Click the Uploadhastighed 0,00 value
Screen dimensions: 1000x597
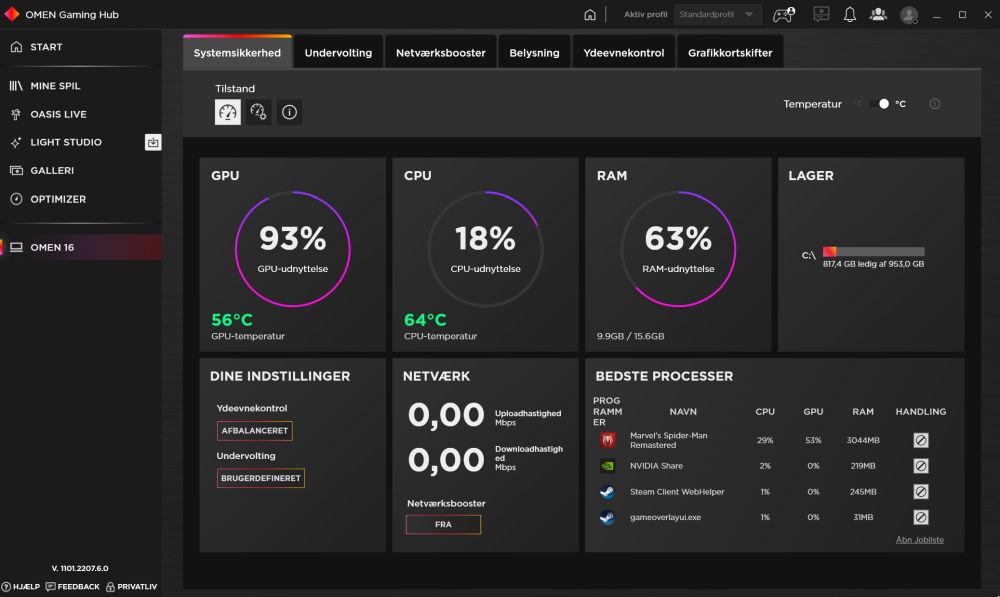[x=446, y=415]
